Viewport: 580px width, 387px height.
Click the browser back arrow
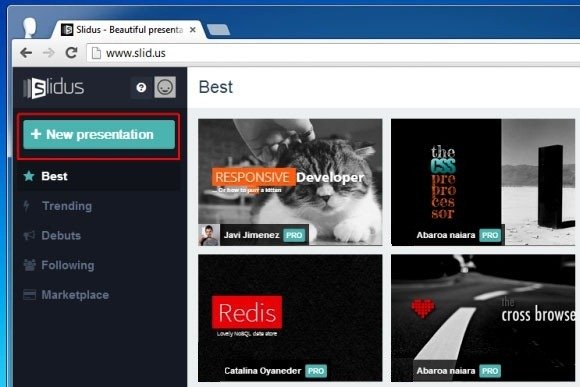26,53
